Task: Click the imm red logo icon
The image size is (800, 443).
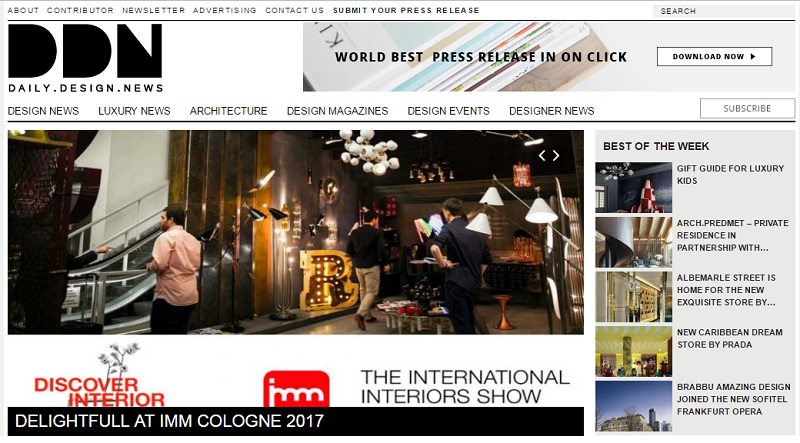Action: tap(296, 389)
